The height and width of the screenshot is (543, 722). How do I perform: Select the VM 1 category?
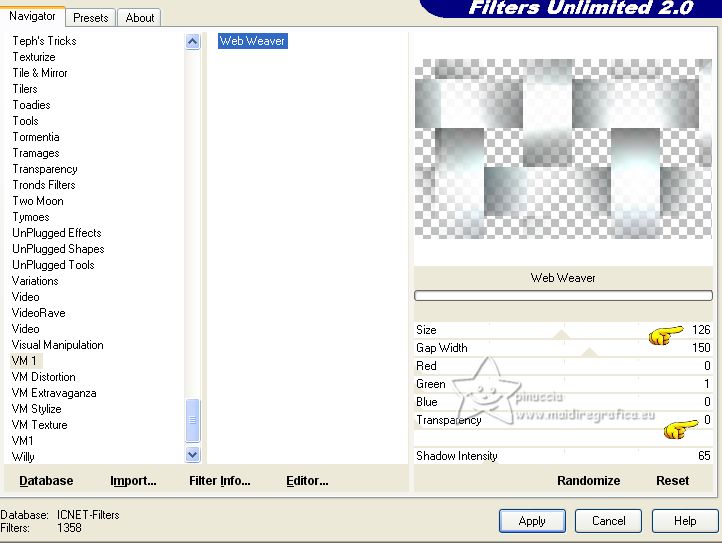[24, 361]
